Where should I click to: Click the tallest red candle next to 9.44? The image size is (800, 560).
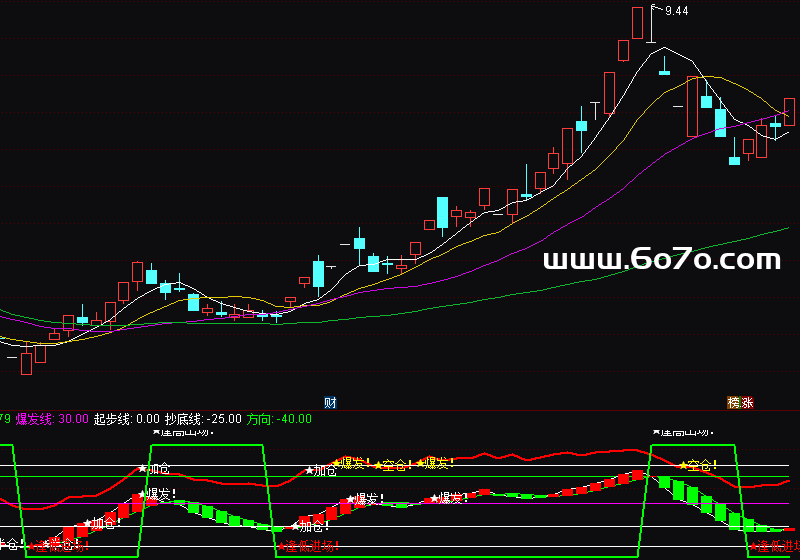tap(637, 22)
